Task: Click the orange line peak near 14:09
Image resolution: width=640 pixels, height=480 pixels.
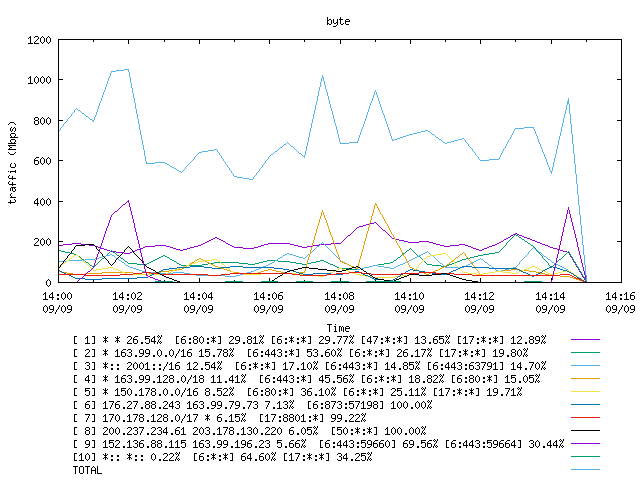Action: [375, 203]
